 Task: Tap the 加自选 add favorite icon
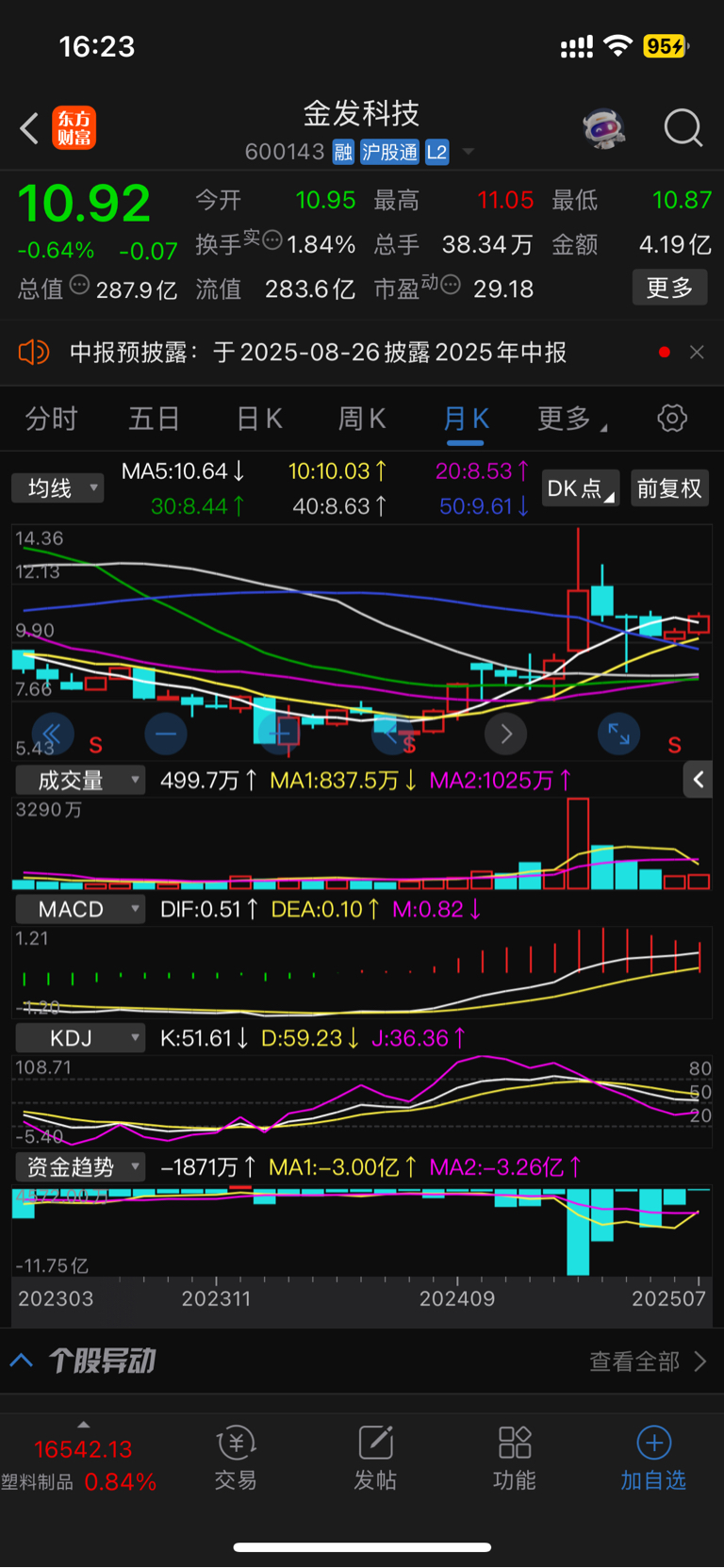click(x=653, y=1457)
